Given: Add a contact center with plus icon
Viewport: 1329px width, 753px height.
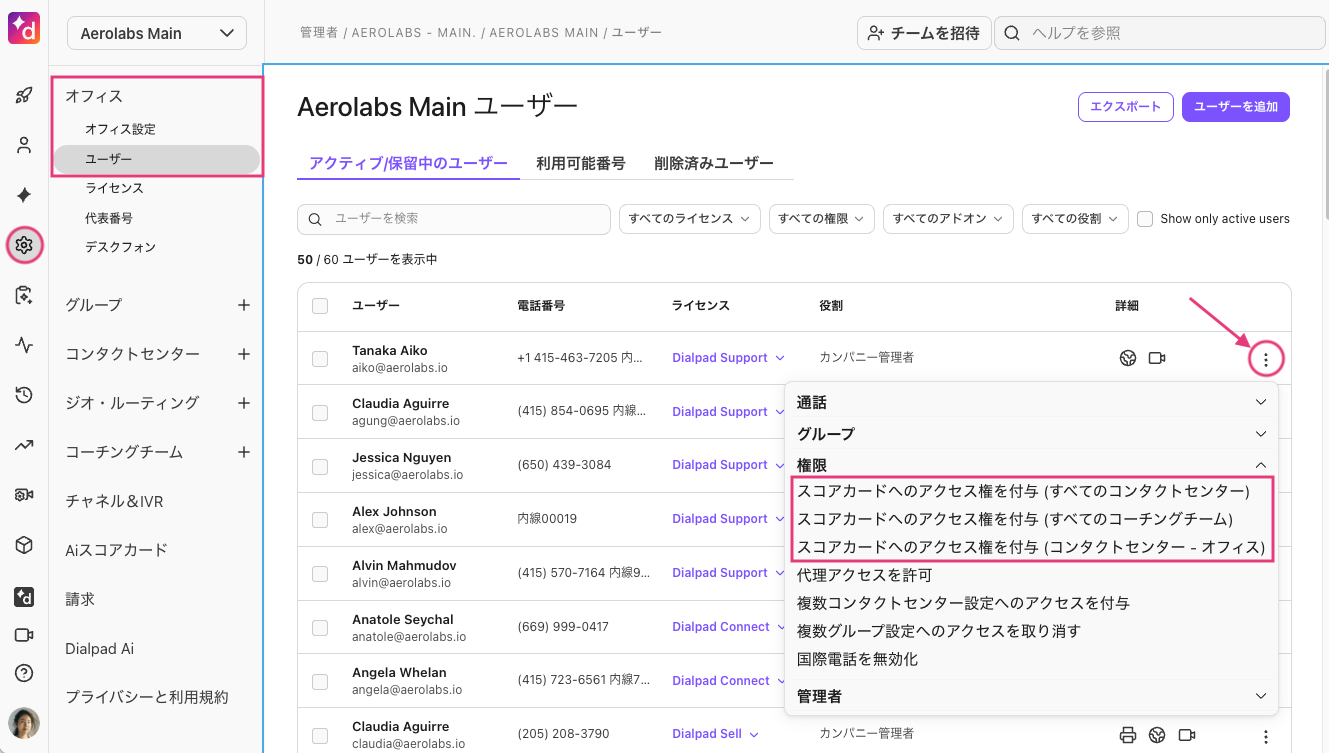Looking at the screenshot, I should coord(244,354).
